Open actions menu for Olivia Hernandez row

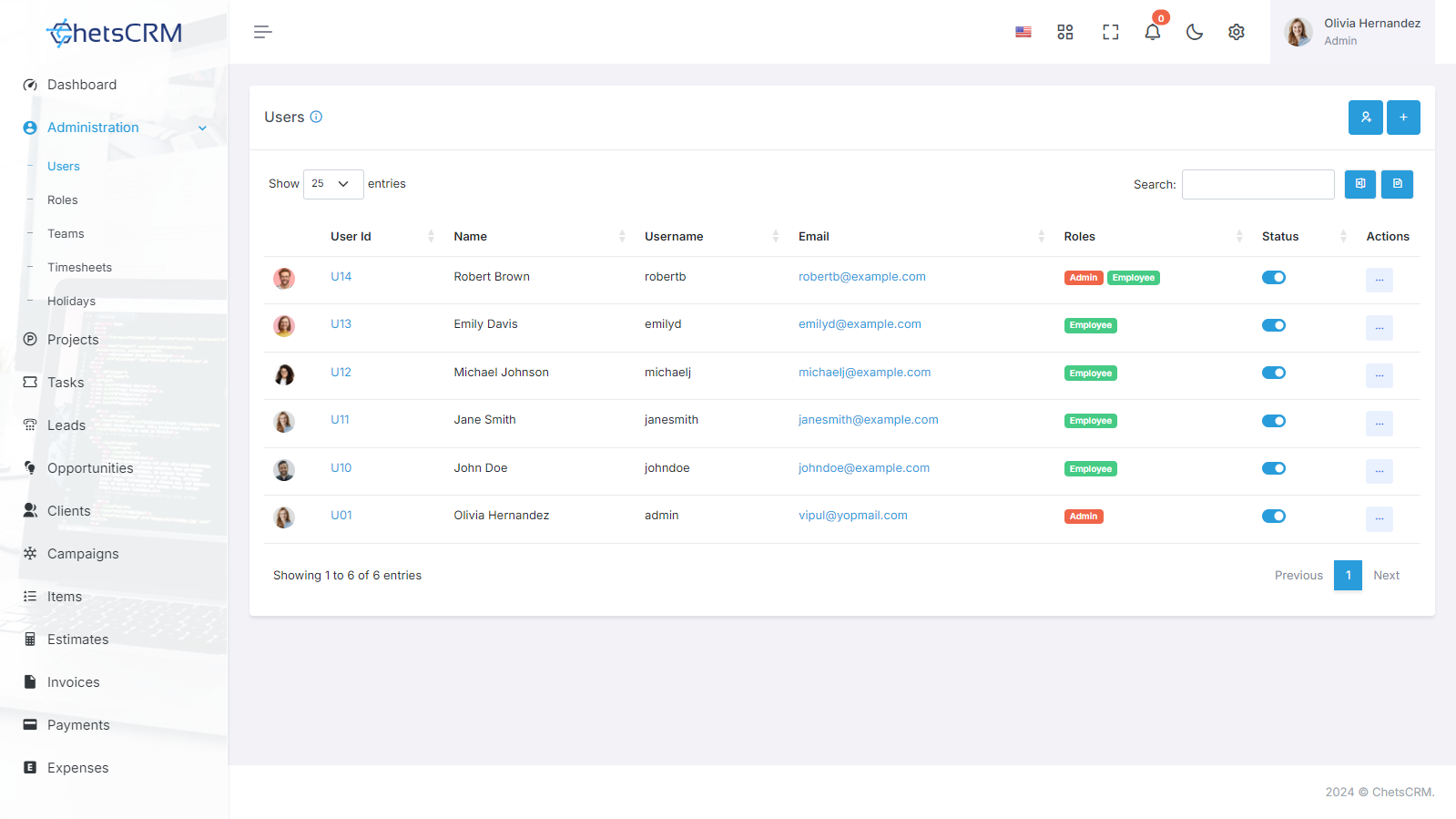1380,519
